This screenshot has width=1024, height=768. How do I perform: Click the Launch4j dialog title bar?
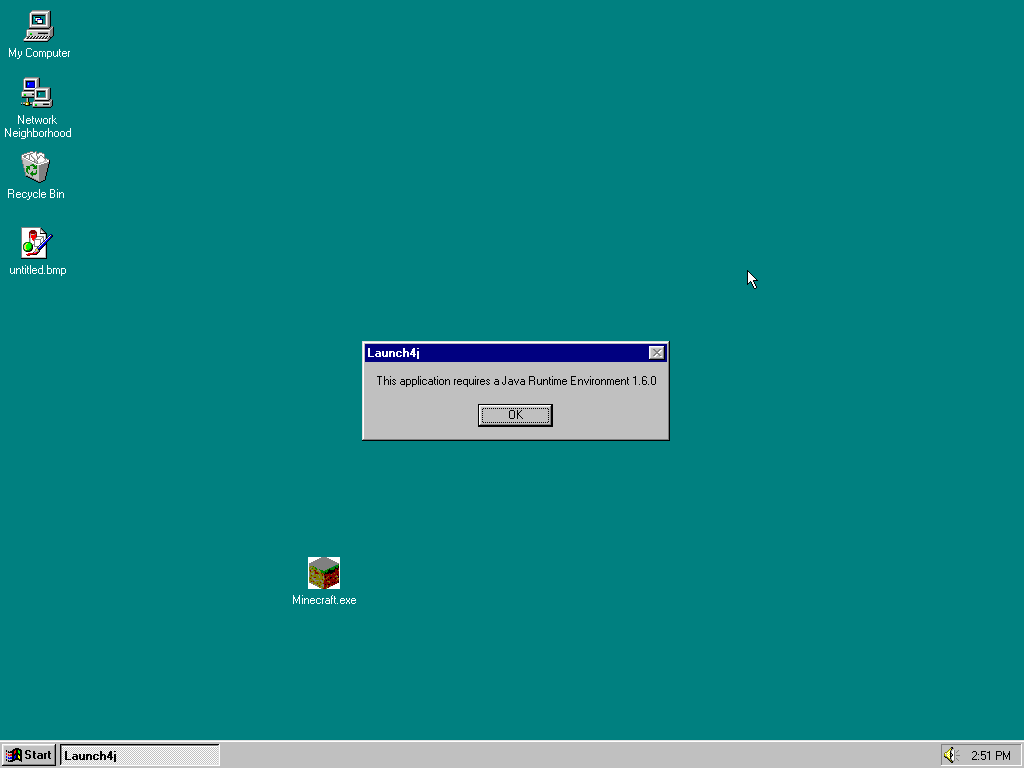515,353
